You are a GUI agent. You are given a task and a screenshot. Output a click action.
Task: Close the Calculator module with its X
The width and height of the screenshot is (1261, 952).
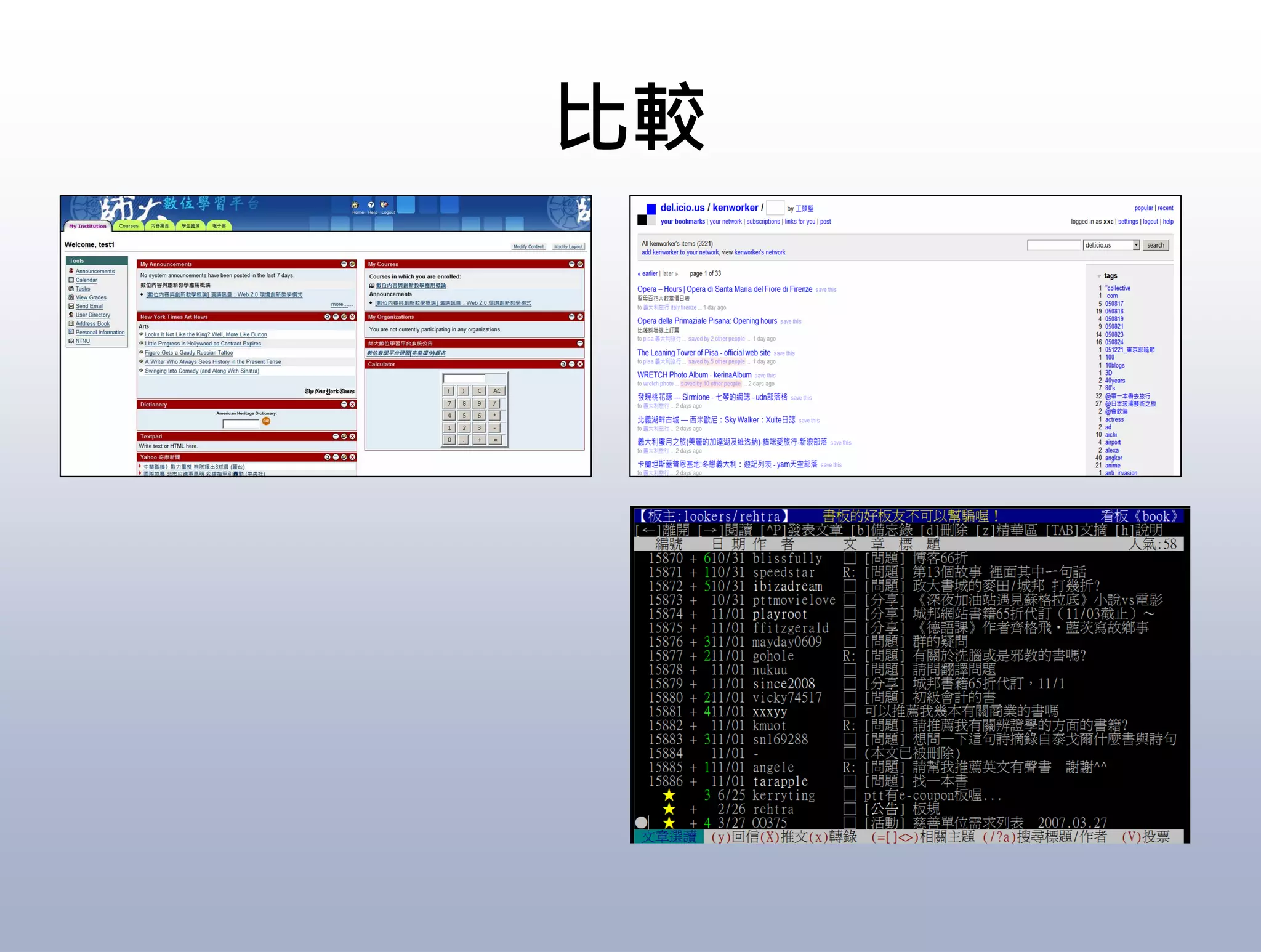pos(580,364)
